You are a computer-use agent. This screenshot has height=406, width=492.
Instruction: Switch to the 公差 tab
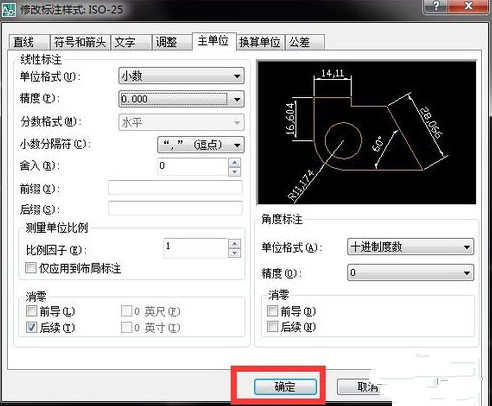304,42
